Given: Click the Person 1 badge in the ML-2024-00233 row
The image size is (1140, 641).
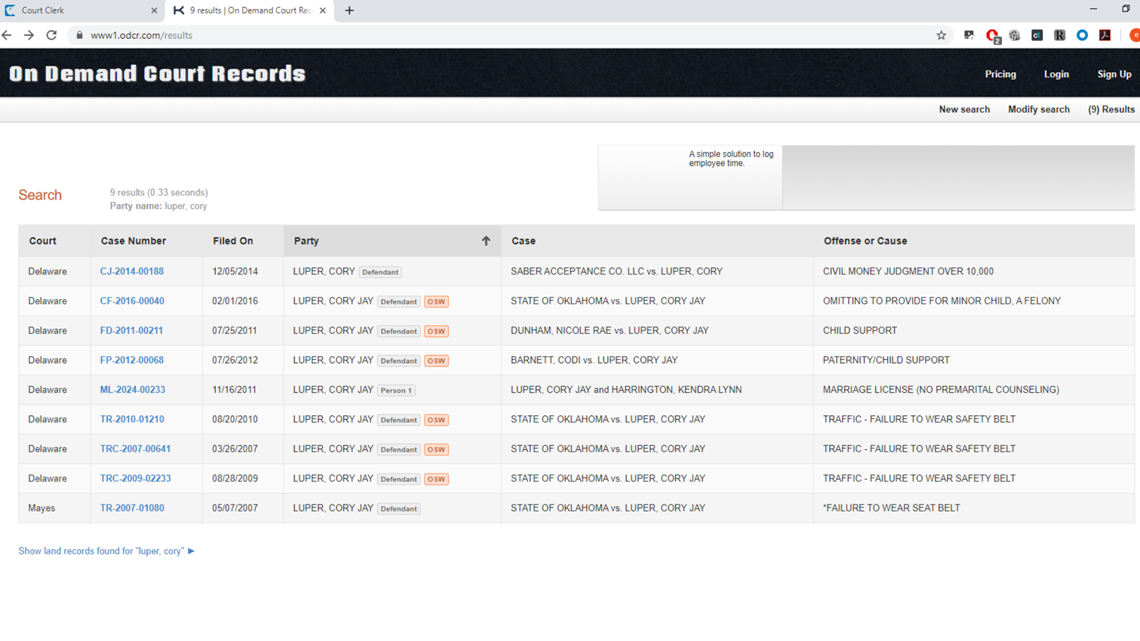Looking at the screenshot, I should (x=396, y=390).
